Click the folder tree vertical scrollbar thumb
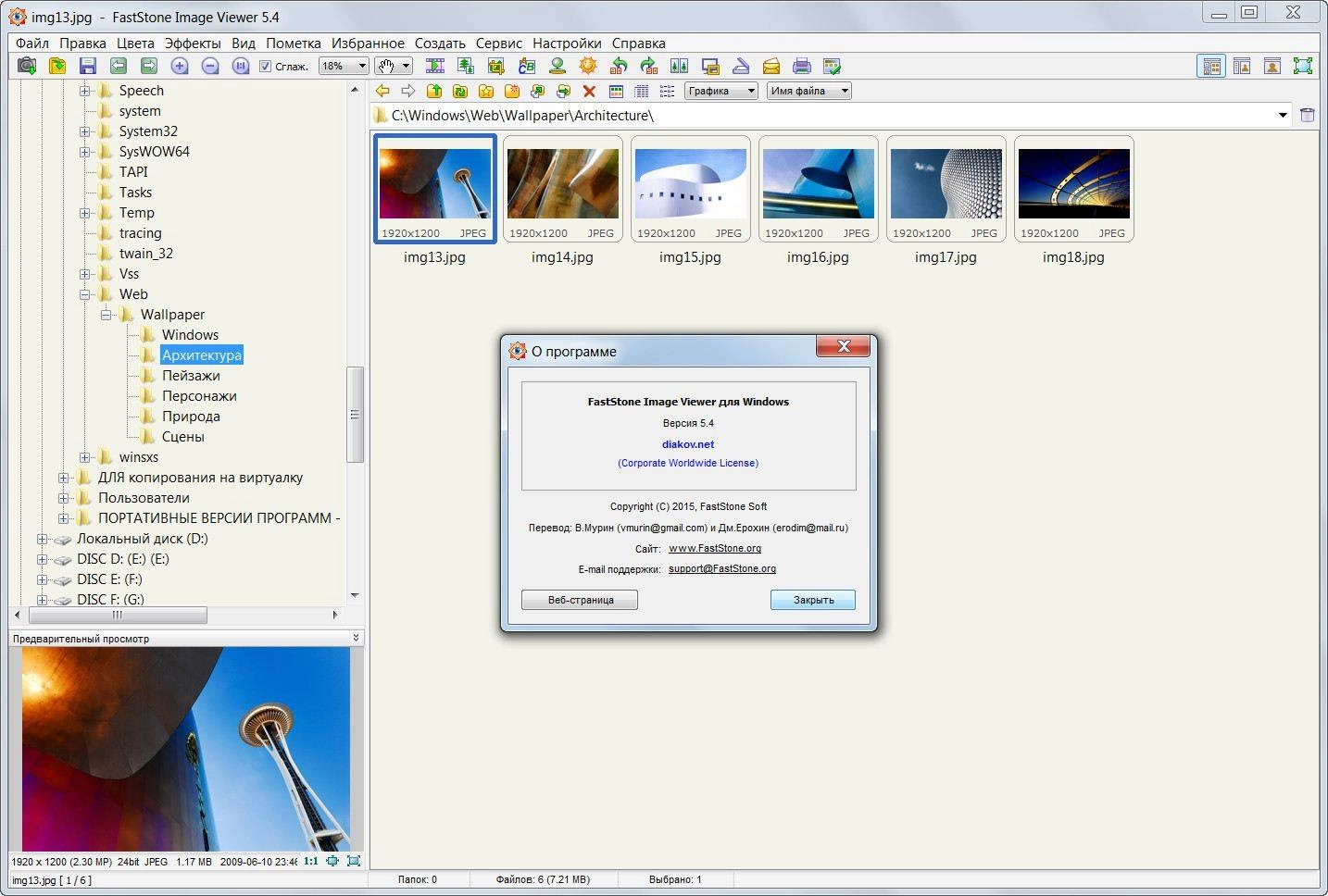 355,414
